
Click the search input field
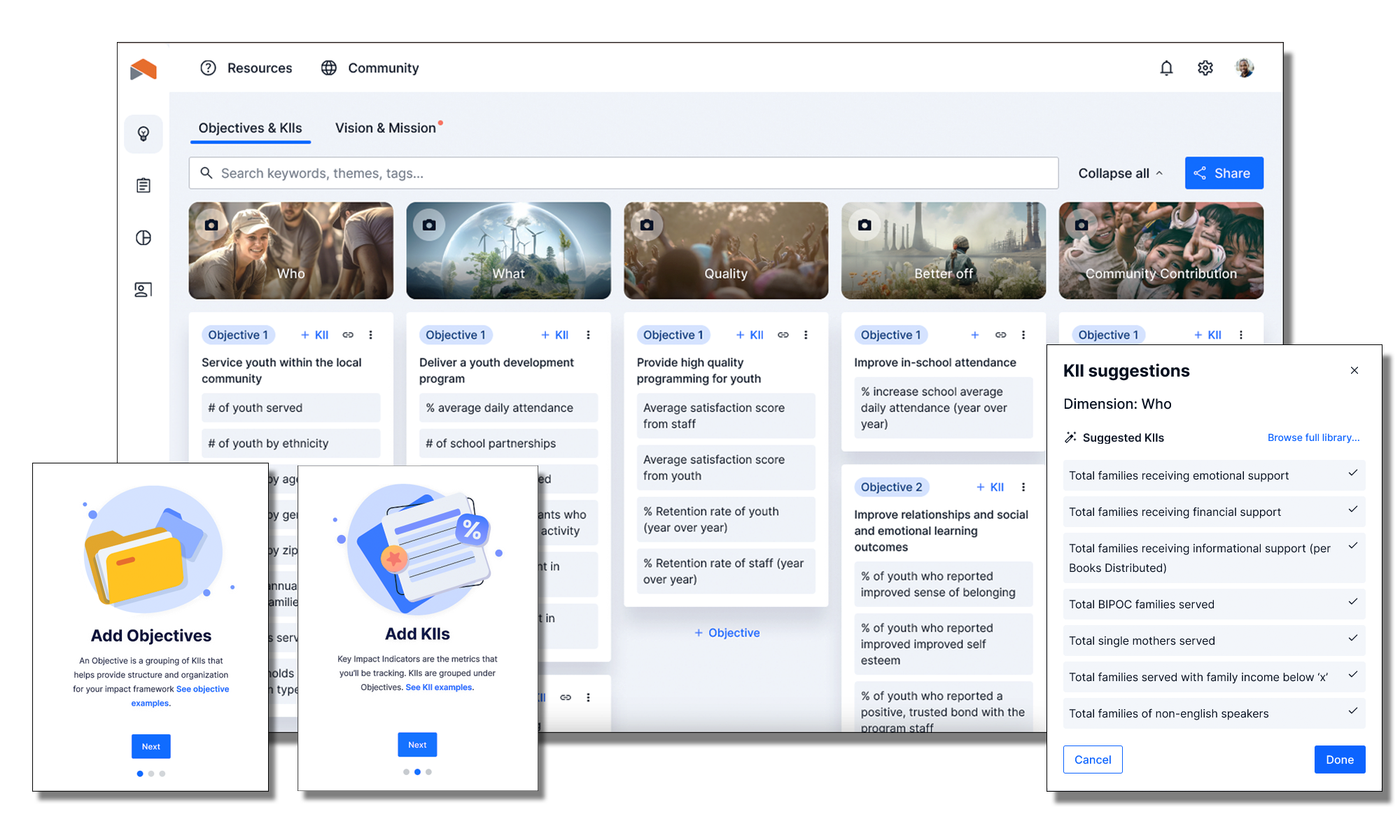[x=623, y=172]
